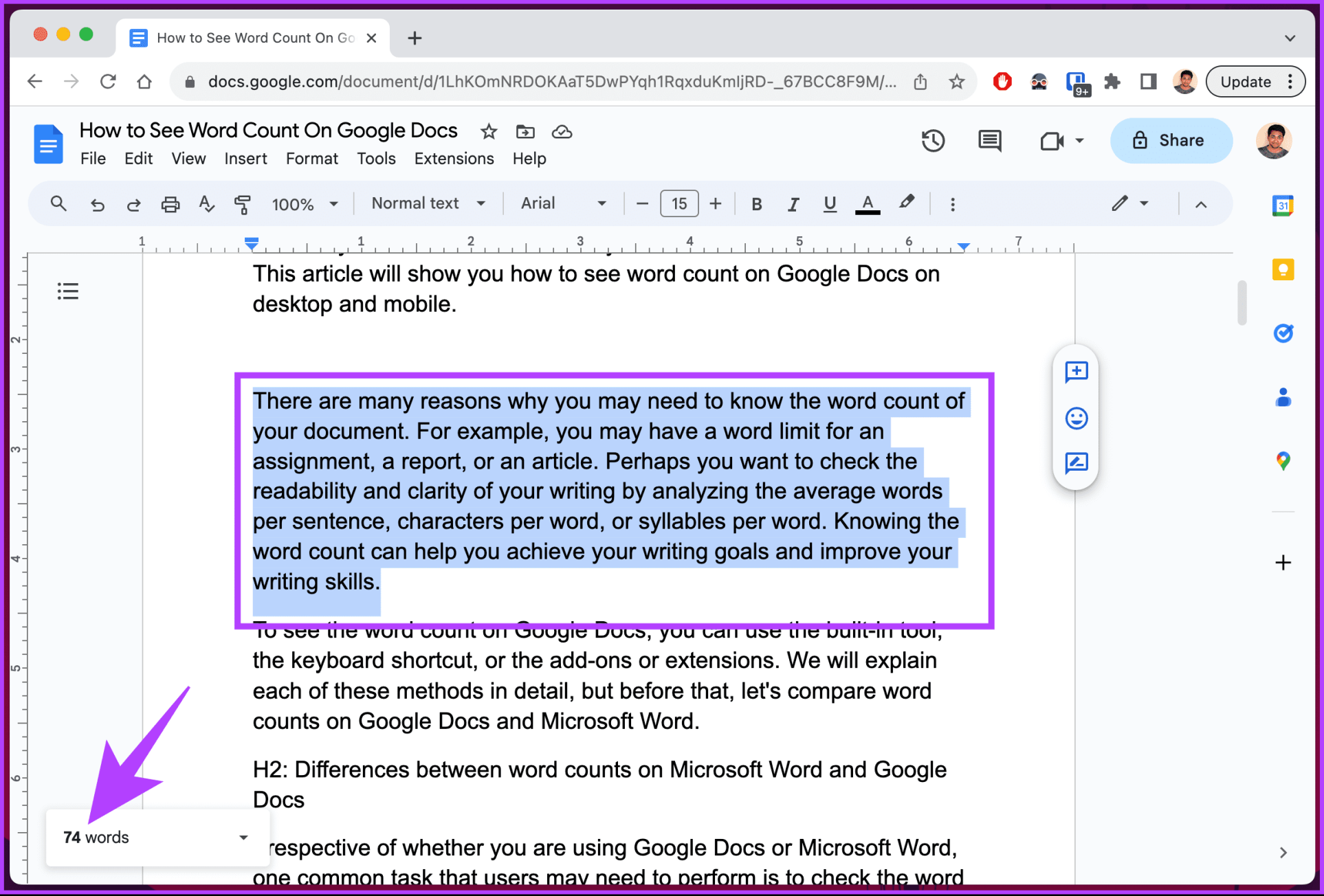Image resolution: width=1324 pixels, height=896 pixels.
Task: Click the Share button
Action: [1170, 141]
